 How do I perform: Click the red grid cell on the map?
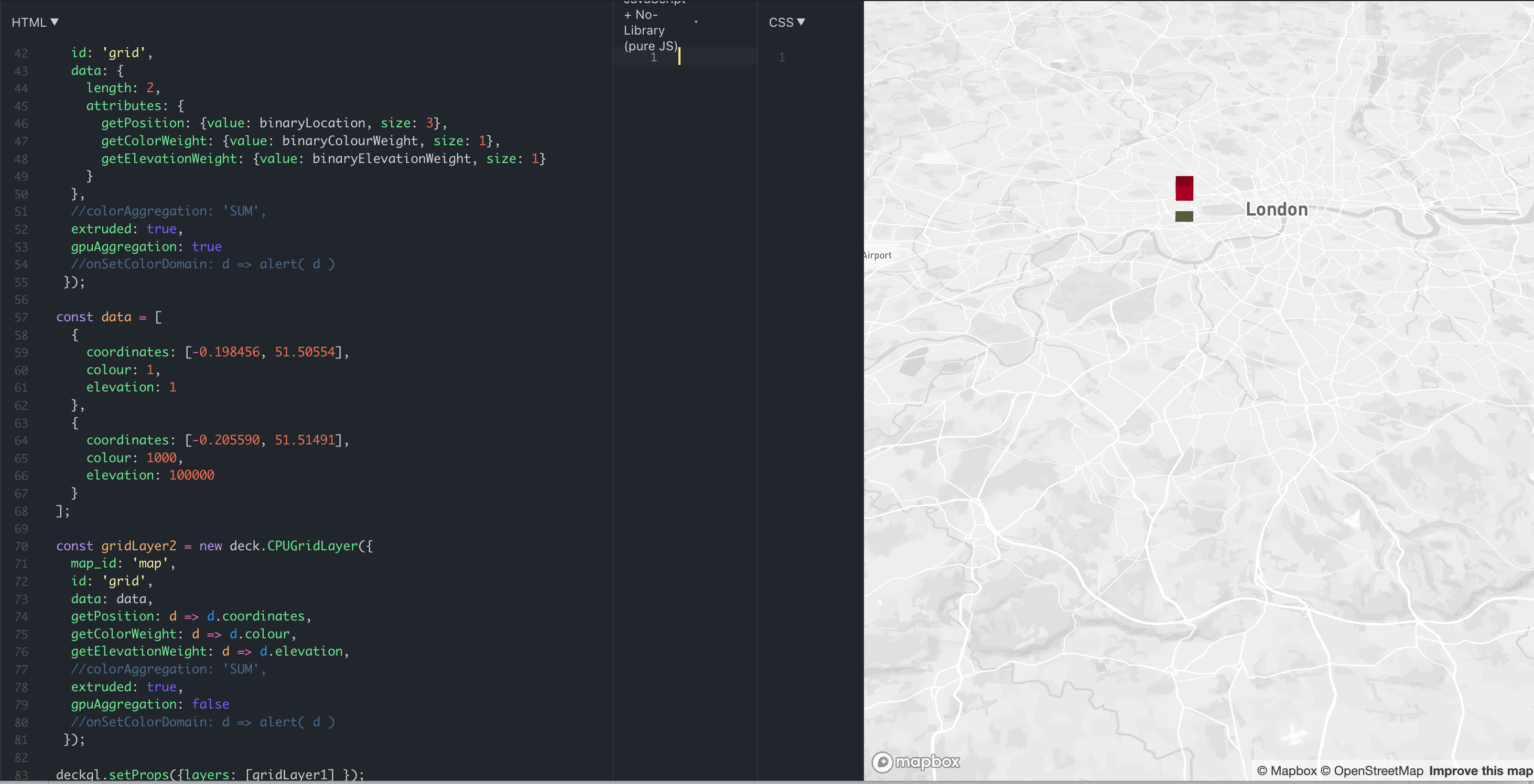[1184, 188]
